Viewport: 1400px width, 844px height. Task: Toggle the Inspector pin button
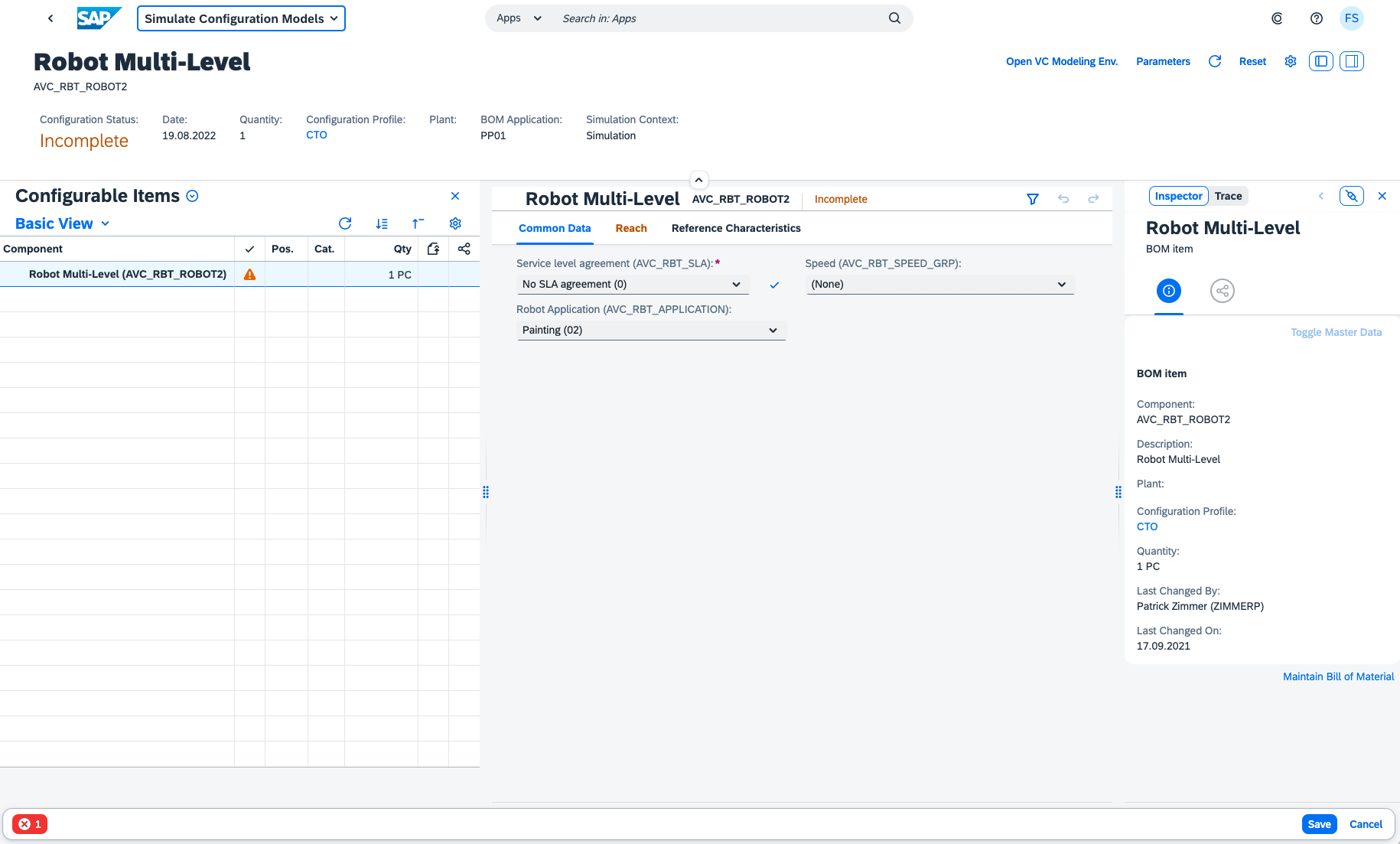(1352, 196)
